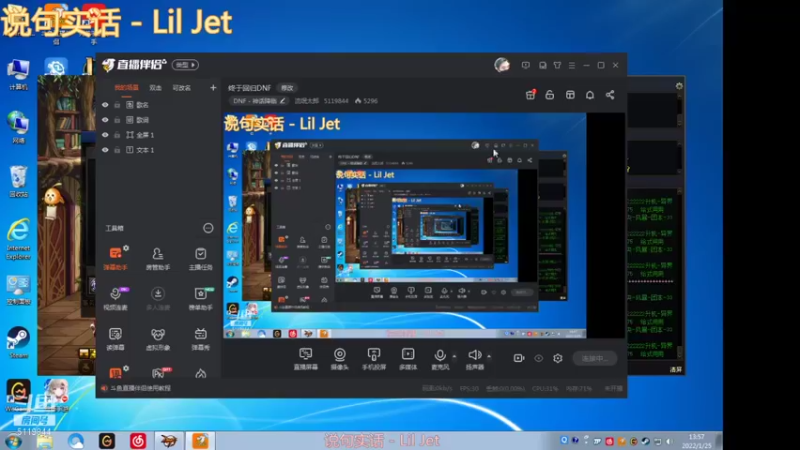Lock the 文本 1 layer

(117, 150)
